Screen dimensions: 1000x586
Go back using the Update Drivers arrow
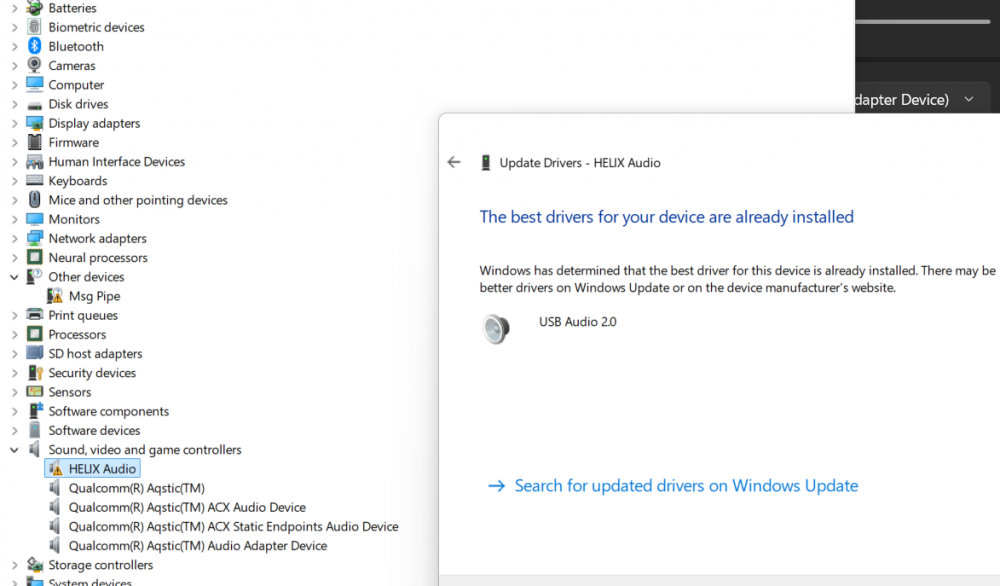[x=454, y=162]
